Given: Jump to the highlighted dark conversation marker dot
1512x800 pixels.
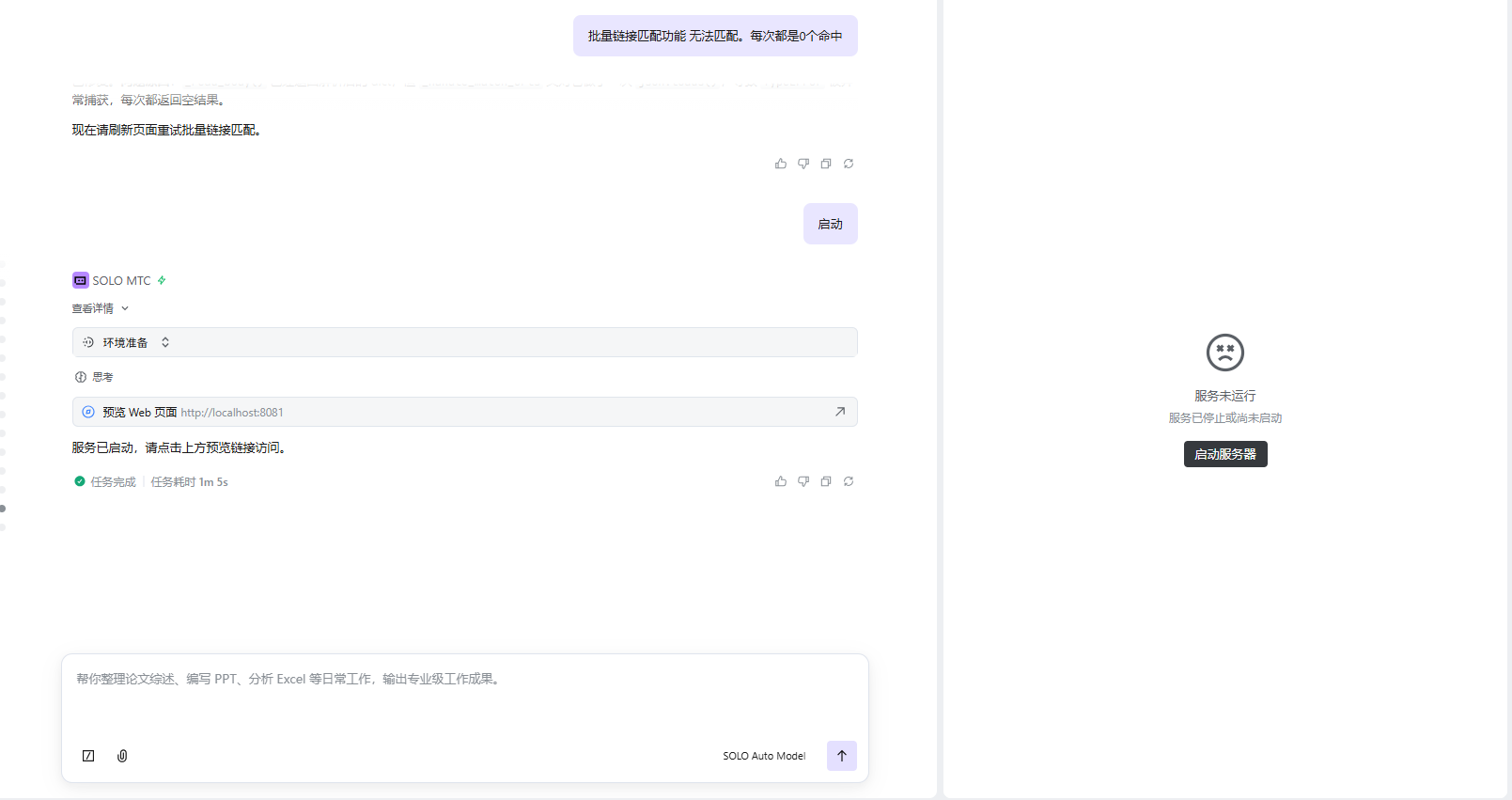Looking at the screenshot, I should (x=3, y=509).
